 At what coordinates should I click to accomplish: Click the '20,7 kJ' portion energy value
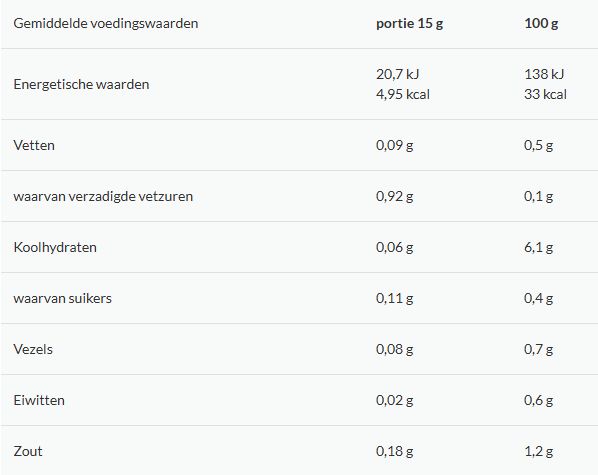397,74
